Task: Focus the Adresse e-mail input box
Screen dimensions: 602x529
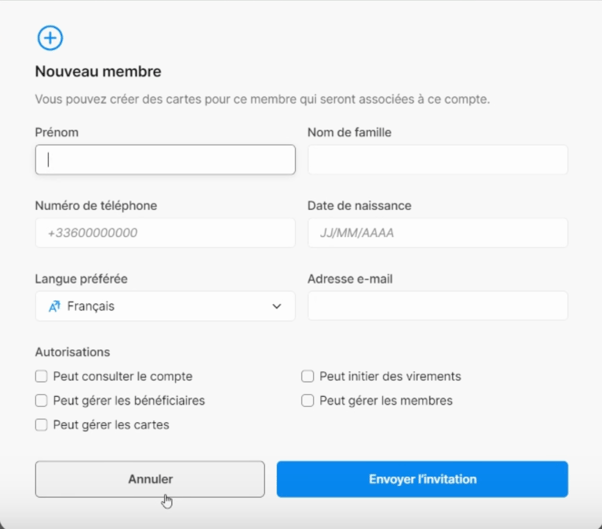Action: tap(438, 306)
